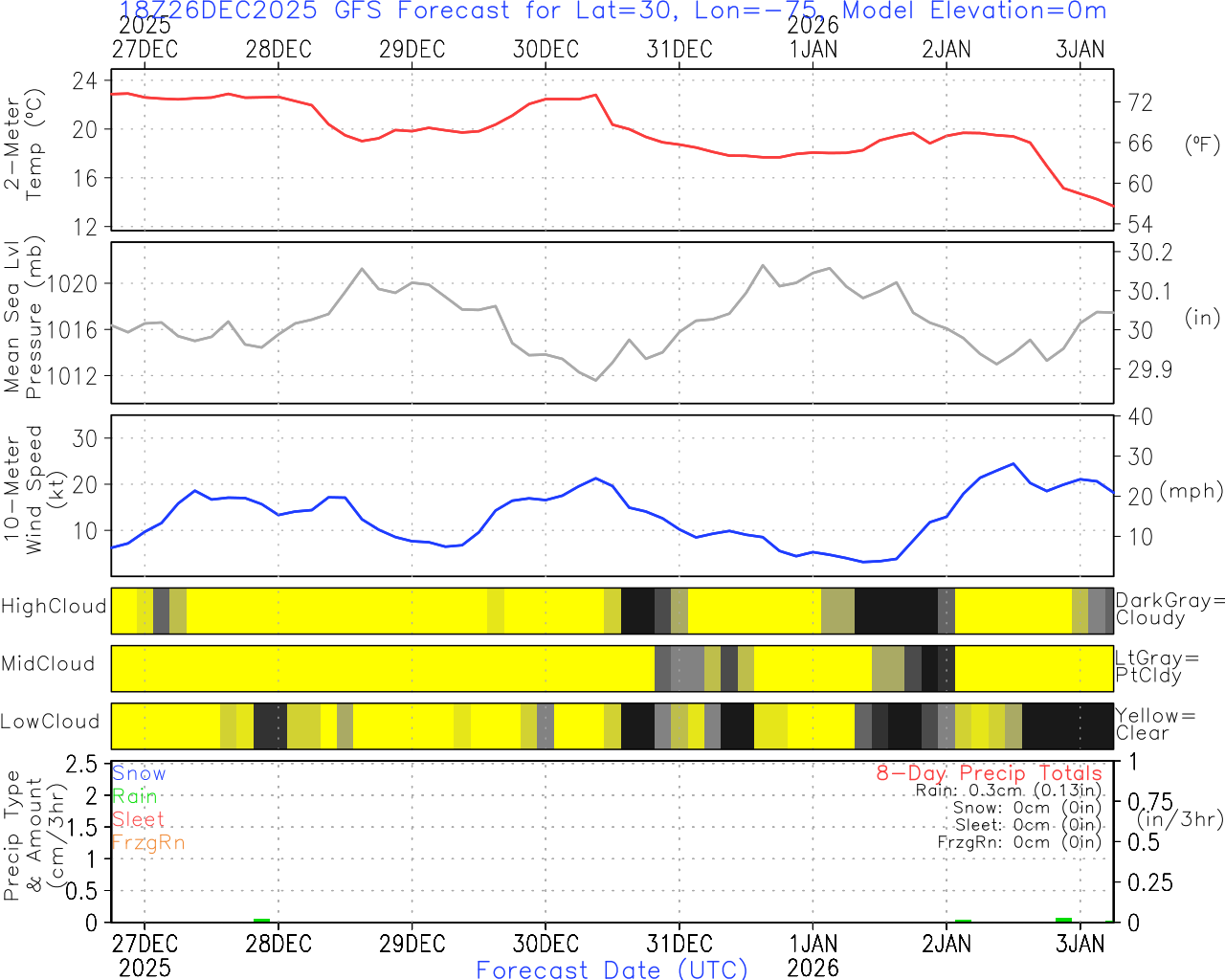Select the LowCloud row label
The height and width of the screenshot is (980, 1225).
click(x=51, y=722)
